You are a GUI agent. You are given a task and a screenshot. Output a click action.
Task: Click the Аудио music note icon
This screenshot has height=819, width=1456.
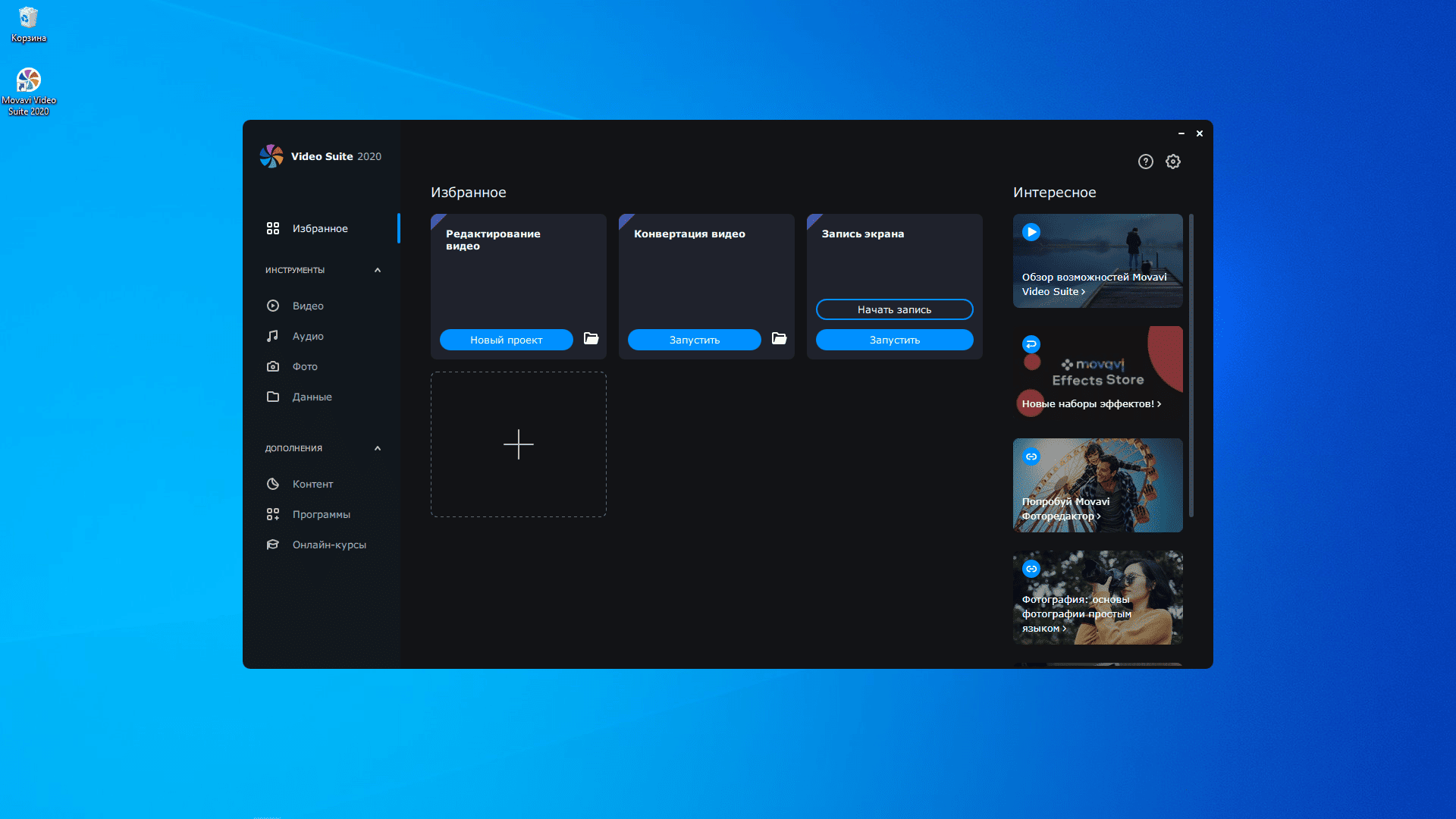pos(273,336)
